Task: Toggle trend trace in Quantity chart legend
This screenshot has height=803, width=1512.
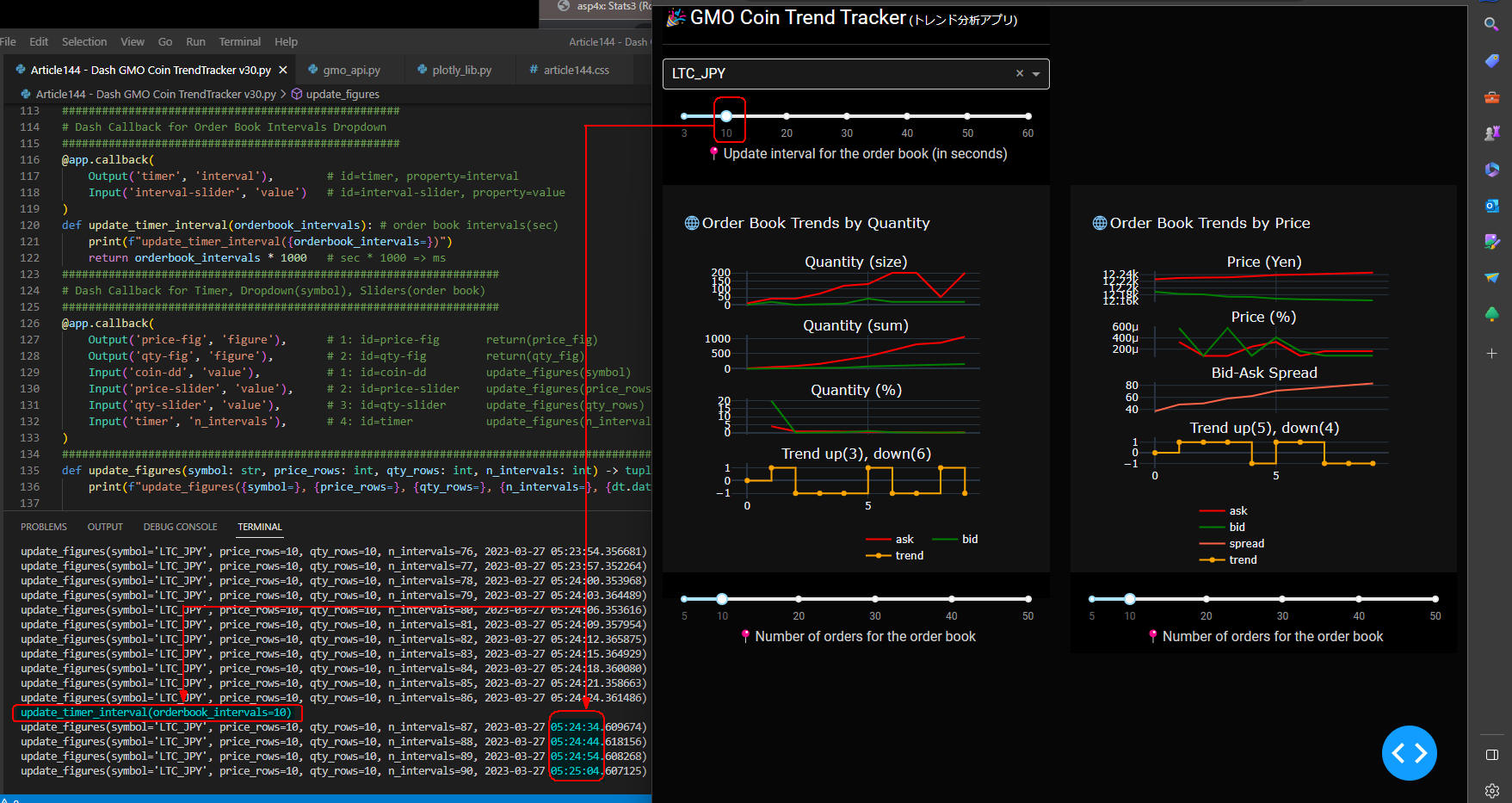Action: (895, 555)
